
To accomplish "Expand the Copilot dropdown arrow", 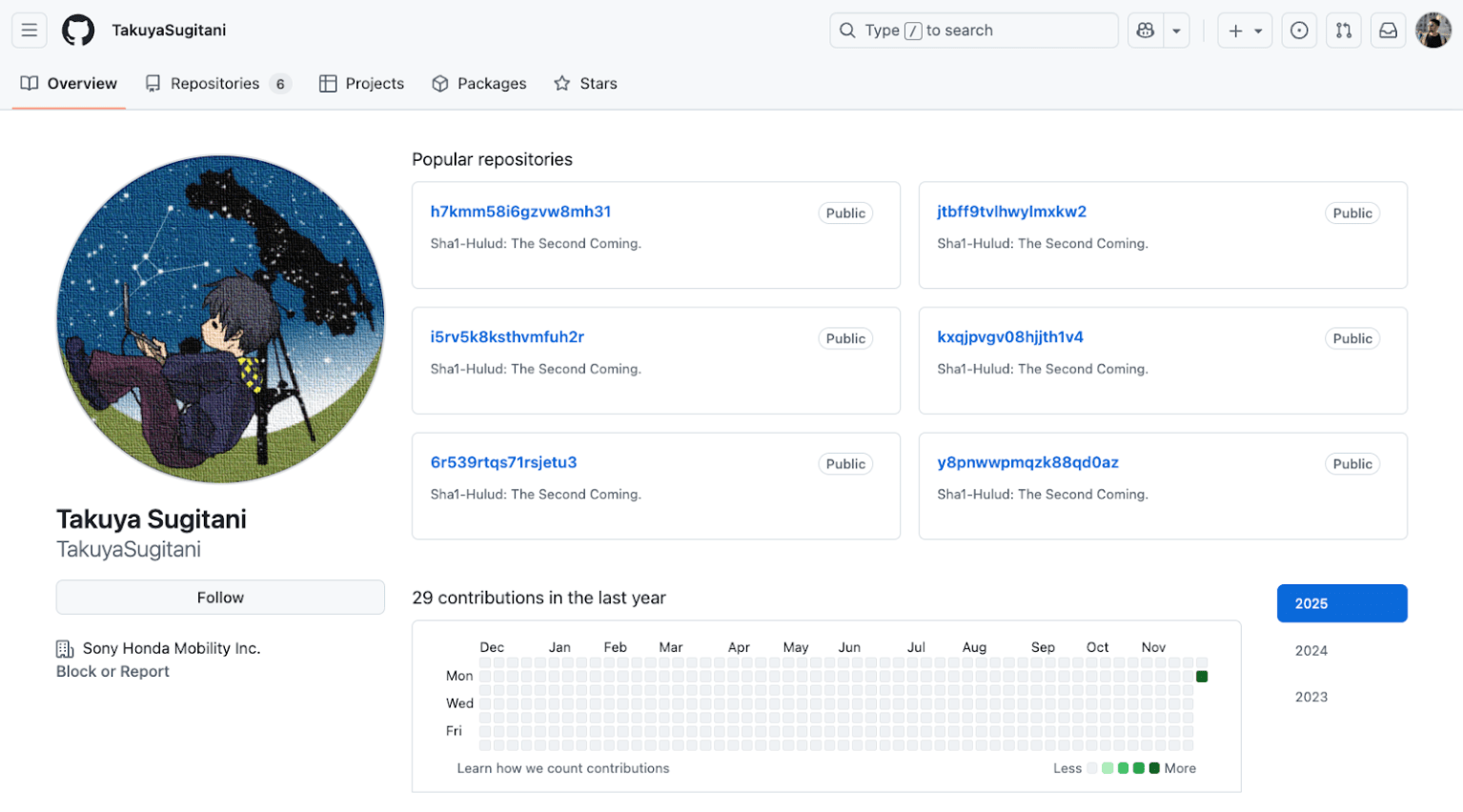I will click(x=1177, y=30).
